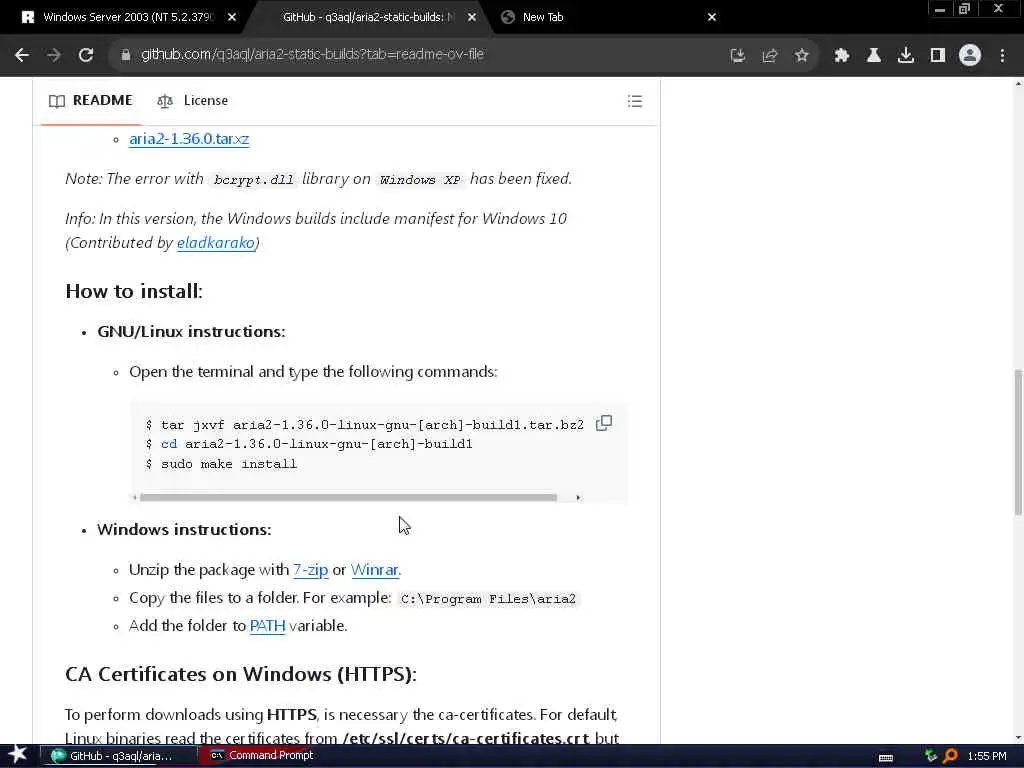Open Chrome three-dot menu
Image resolution: width=1024 pixels, height=768 pixels.
coord(1002,56)
